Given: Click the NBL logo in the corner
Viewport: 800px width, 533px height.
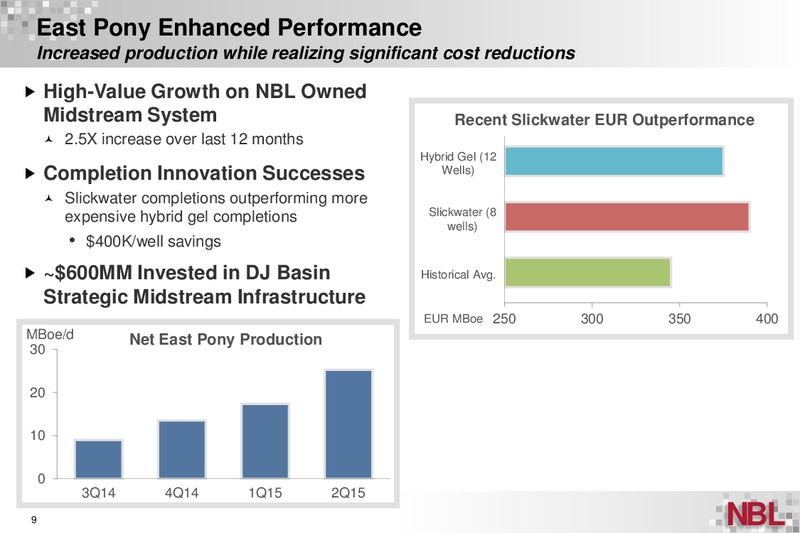Looking at the screenshot, I should 756,513.
